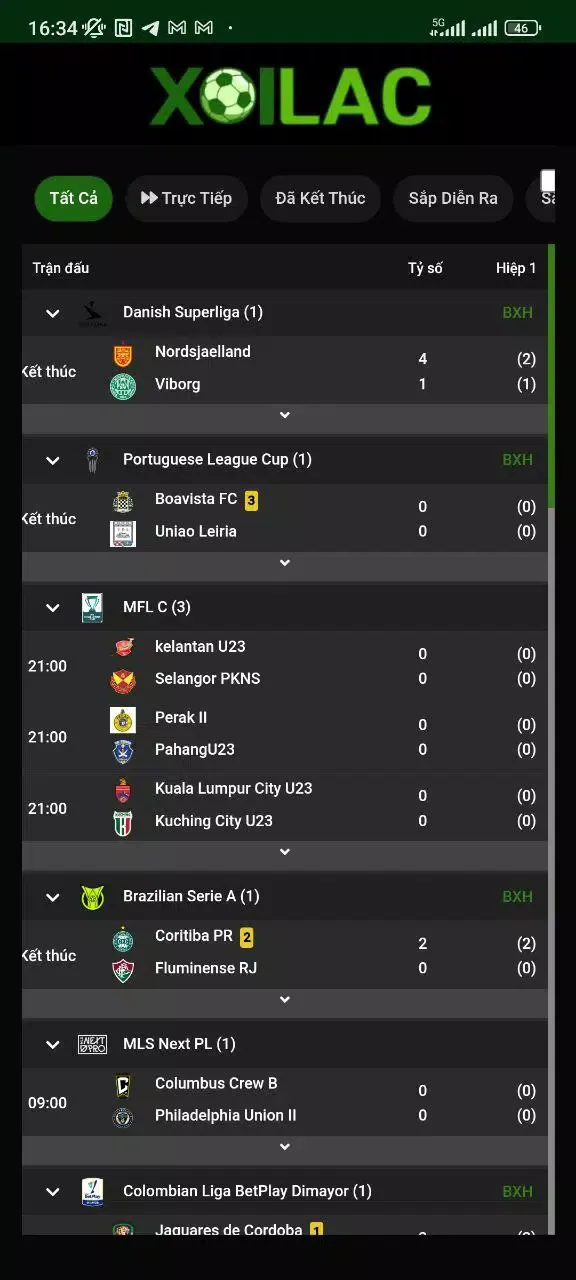Tap the Brazilian Serie A league logo
The height and width of the screenshot is (1280, 576).
[x=93, y=897]
